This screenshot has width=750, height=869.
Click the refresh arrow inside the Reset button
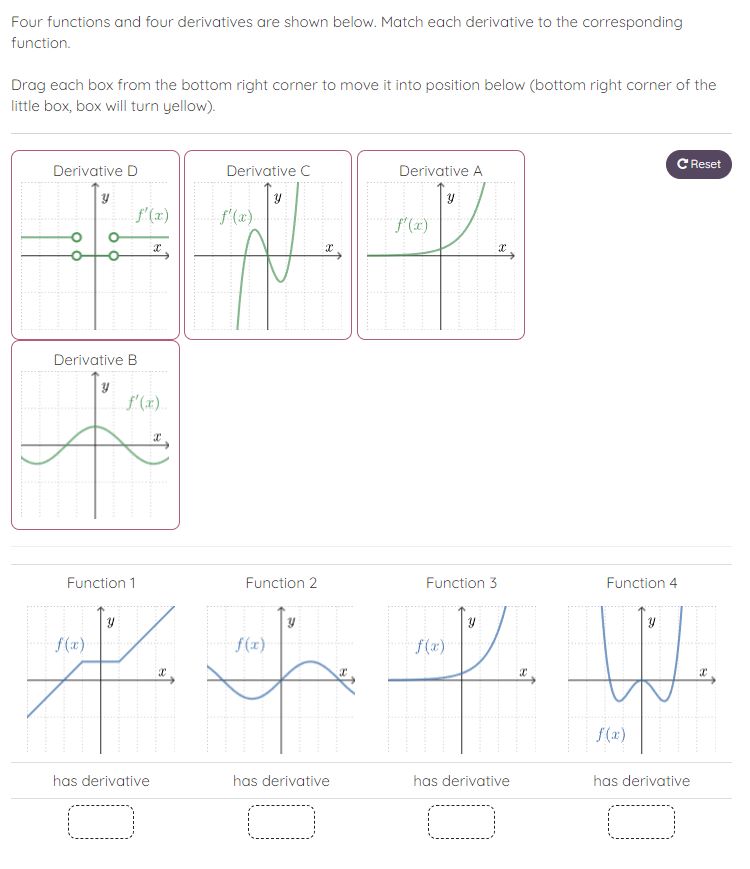682,164
